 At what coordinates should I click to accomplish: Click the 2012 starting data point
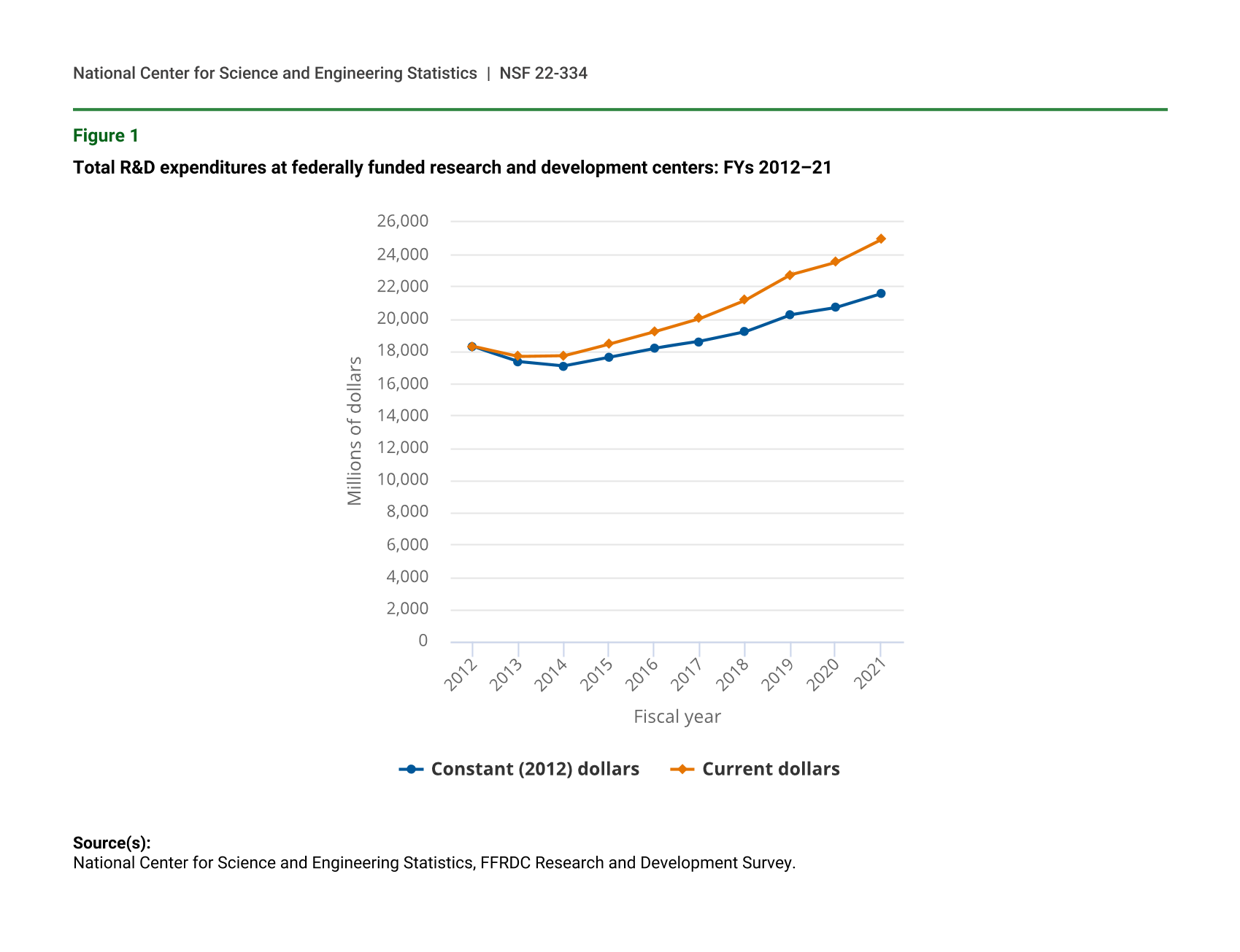(x=472, y=347)
